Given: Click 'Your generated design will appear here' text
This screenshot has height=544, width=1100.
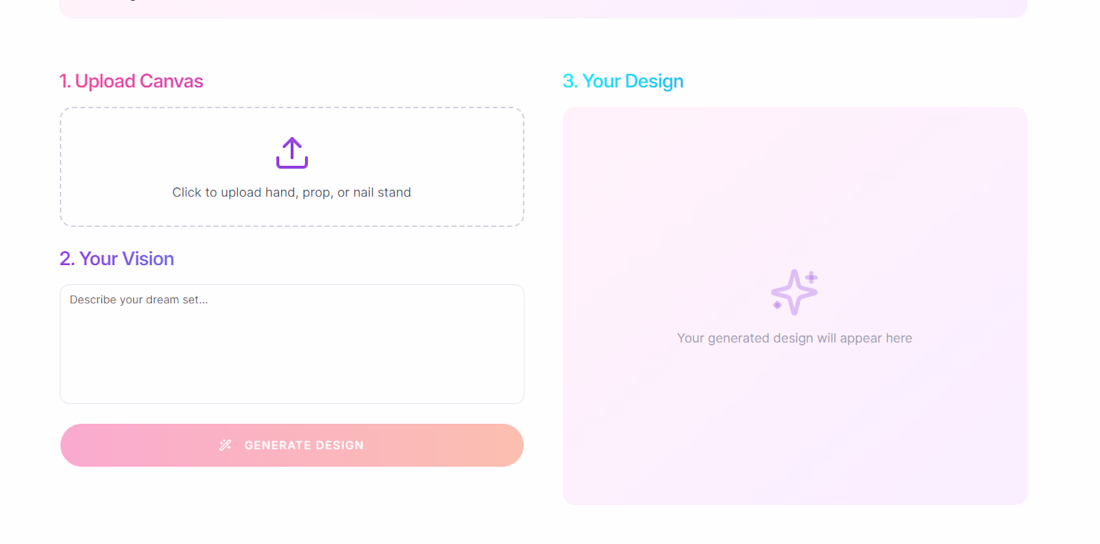Looking at the screenshot, I should [795, 338].
